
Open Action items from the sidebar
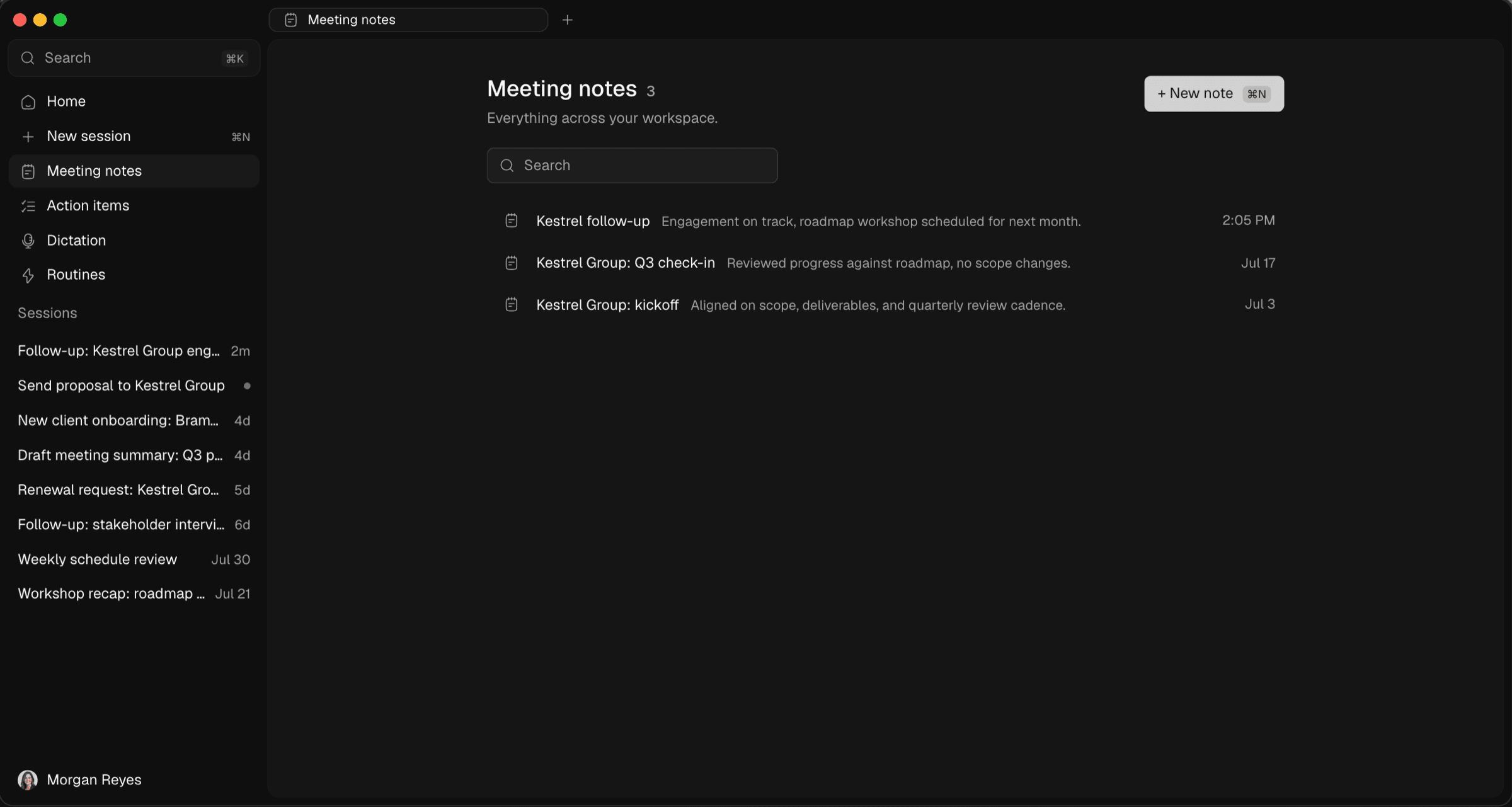point(134,205)
